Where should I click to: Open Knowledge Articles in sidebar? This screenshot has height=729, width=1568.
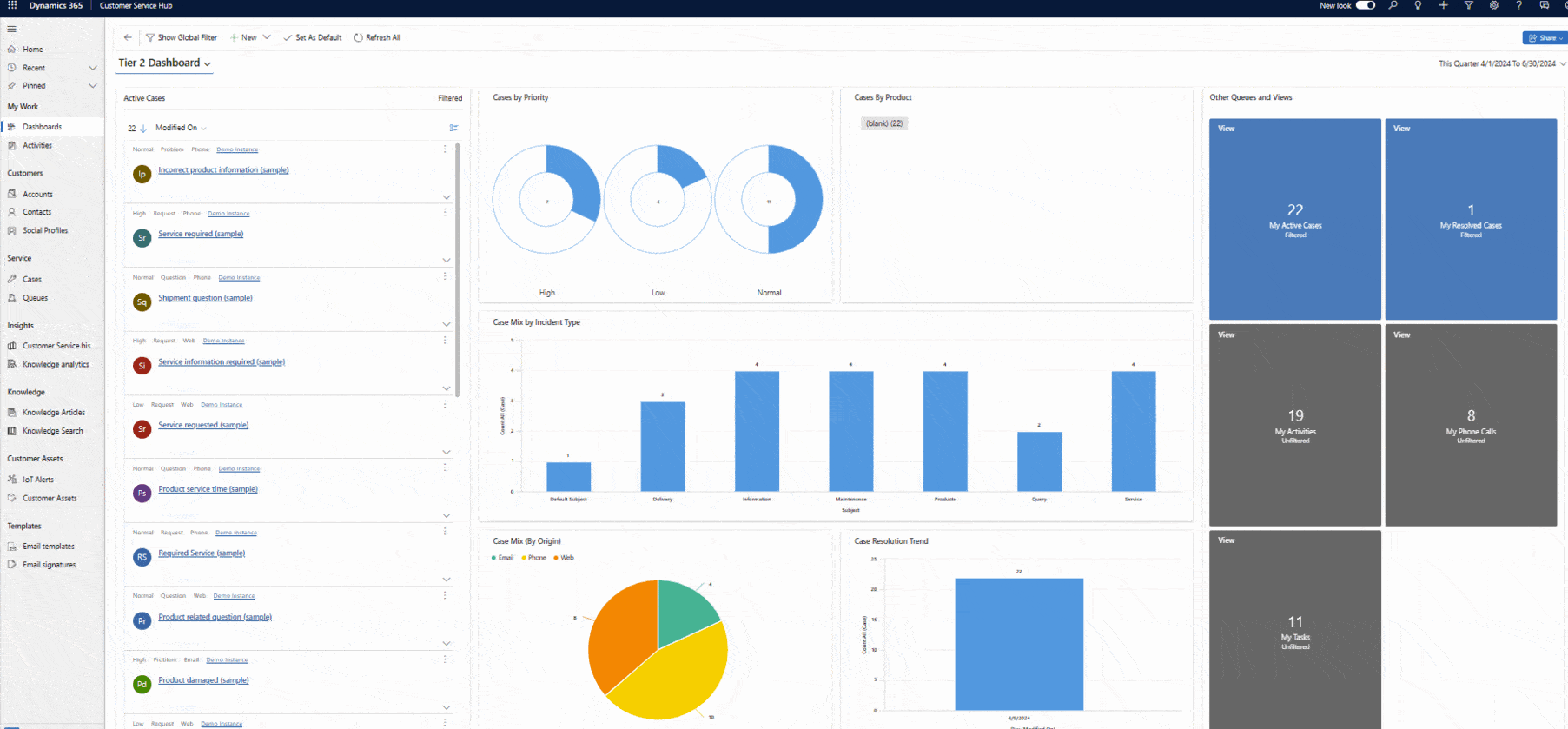[54, 413]
